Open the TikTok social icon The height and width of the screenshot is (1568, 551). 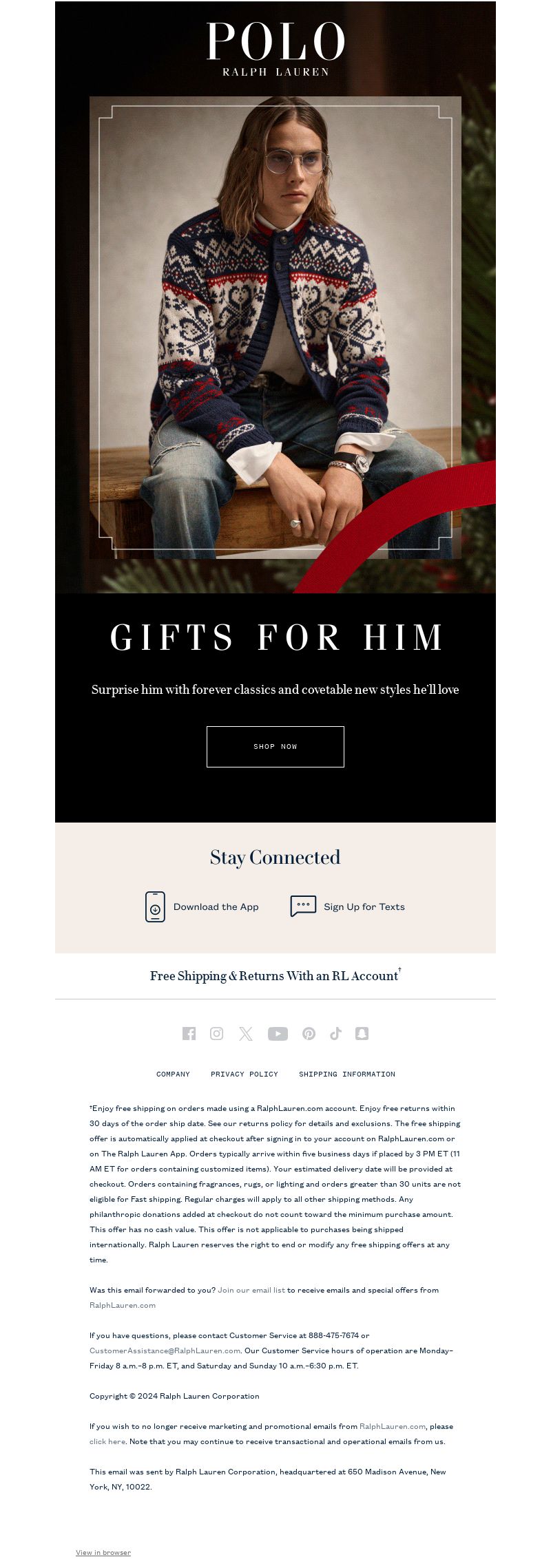point(335,1033)
